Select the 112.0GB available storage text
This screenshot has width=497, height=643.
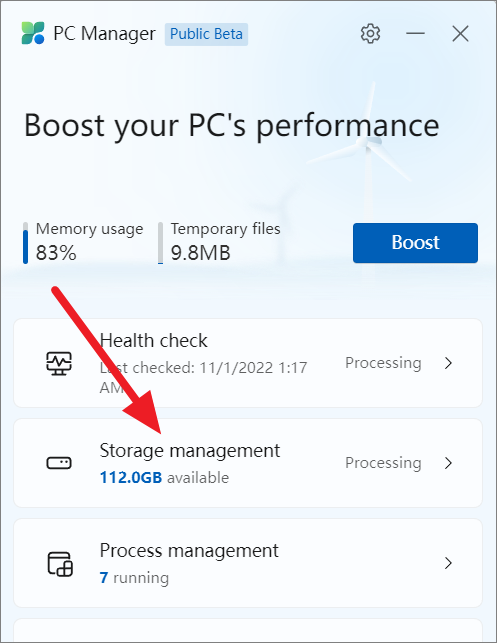(164, 478)
